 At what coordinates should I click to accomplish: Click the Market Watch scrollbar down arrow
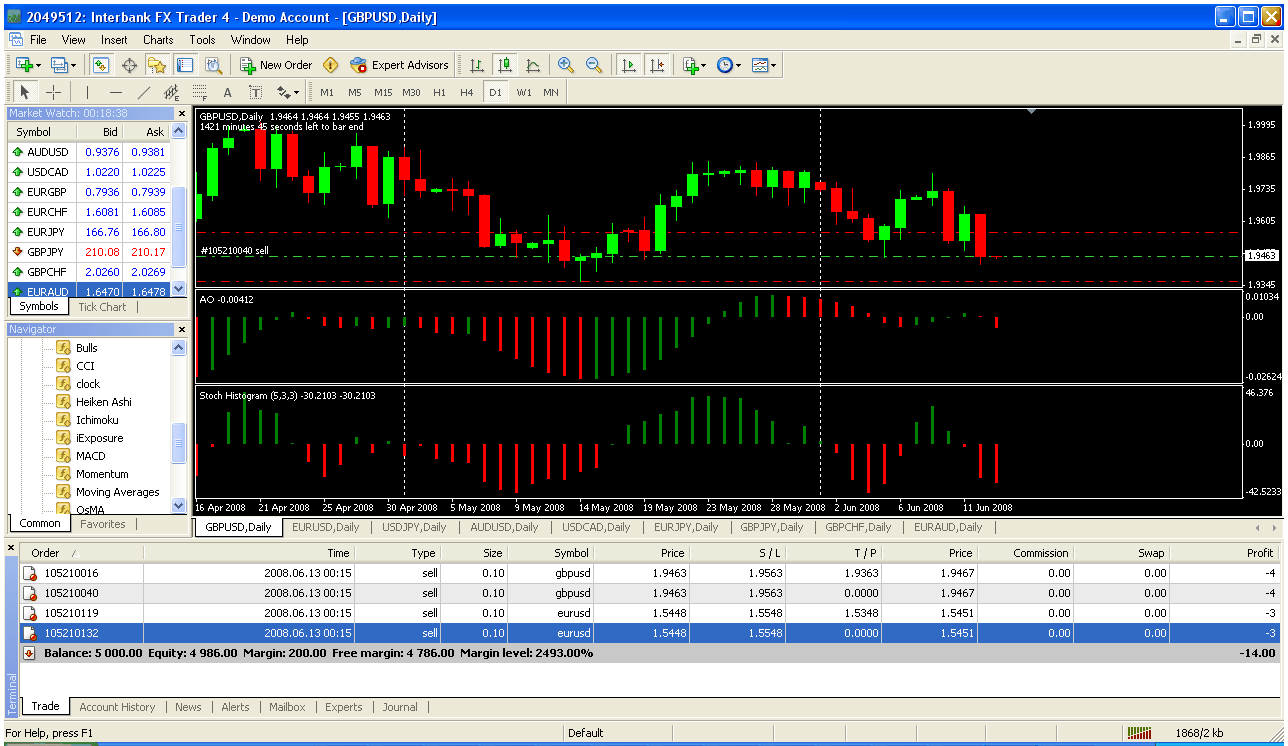179,289
